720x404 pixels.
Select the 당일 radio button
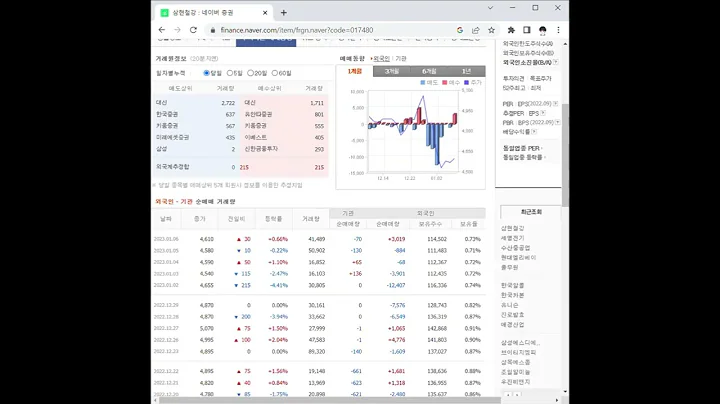[x=206, y=73]
